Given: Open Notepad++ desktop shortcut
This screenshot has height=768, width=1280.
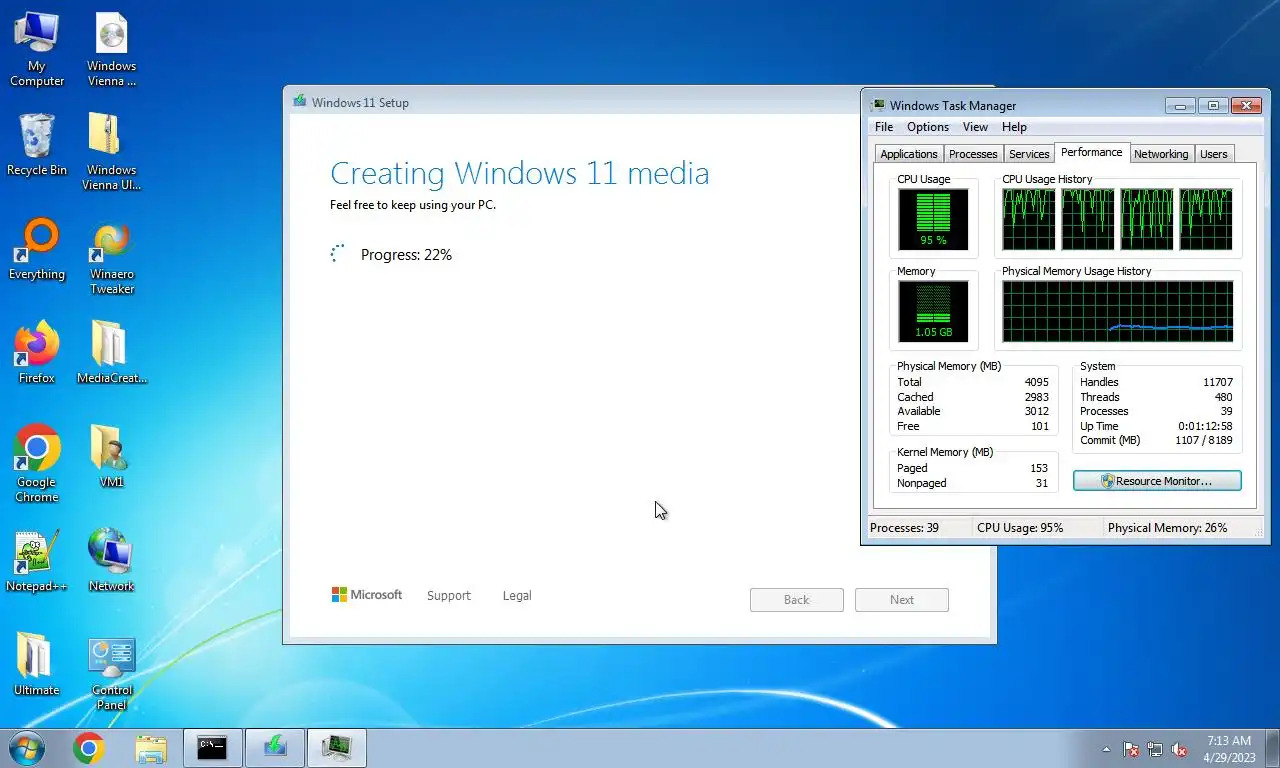Looking at the screenshot, I should pos(37,561).
